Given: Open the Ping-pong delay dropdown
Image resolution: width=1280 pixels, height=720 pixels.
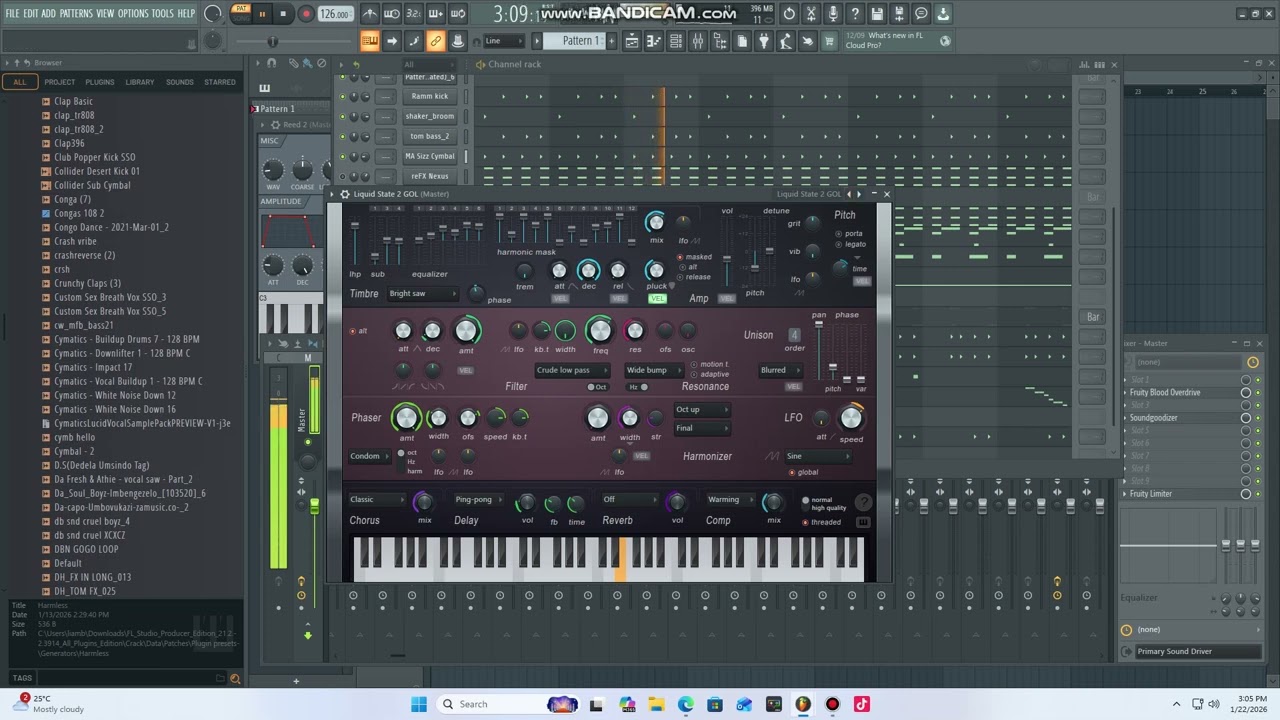Looking at the screenshot, I should pos(479,499).
